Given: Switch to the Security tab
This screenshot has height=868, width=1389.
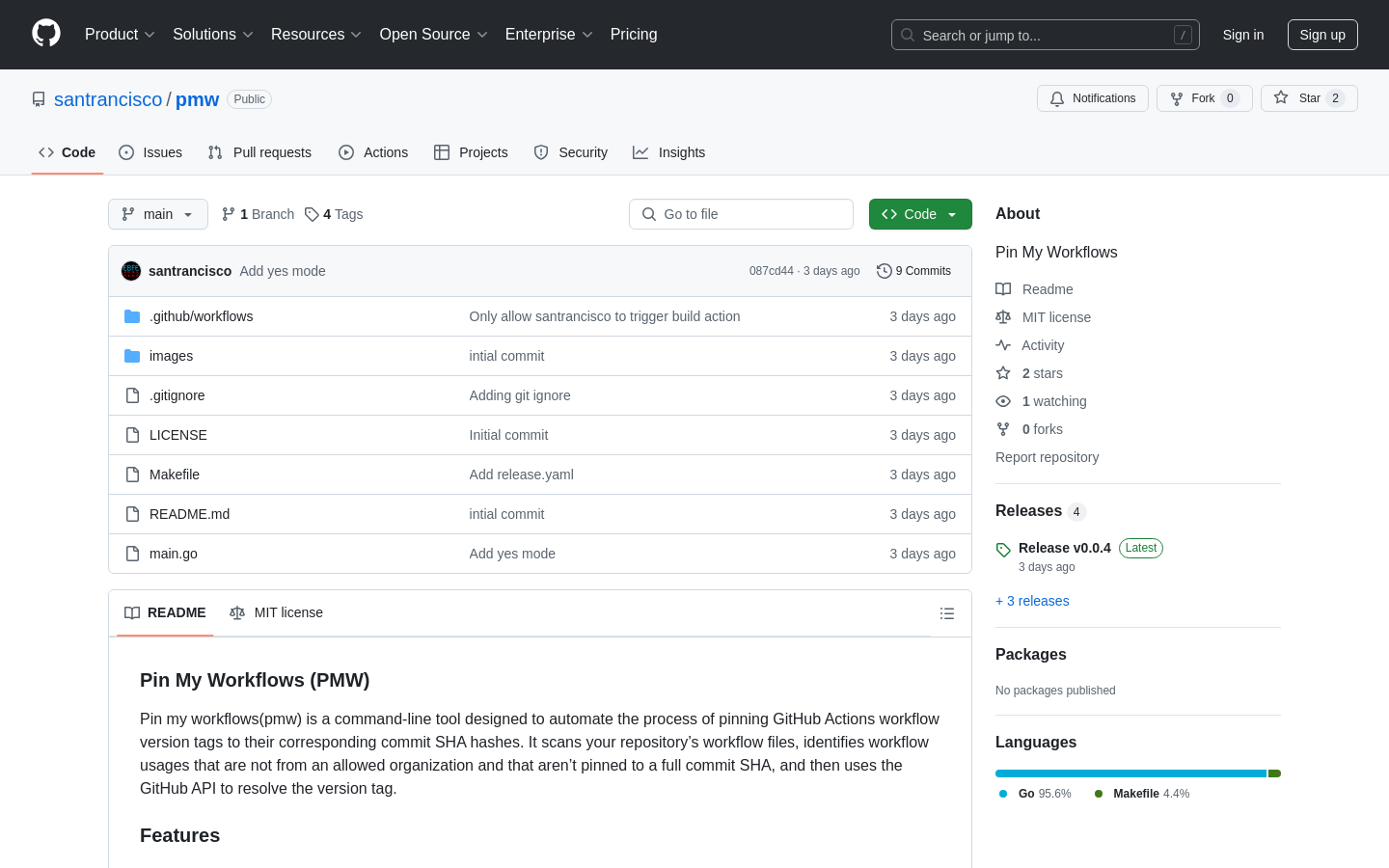Looking at the screenshot, I should [x=571, y=152].
